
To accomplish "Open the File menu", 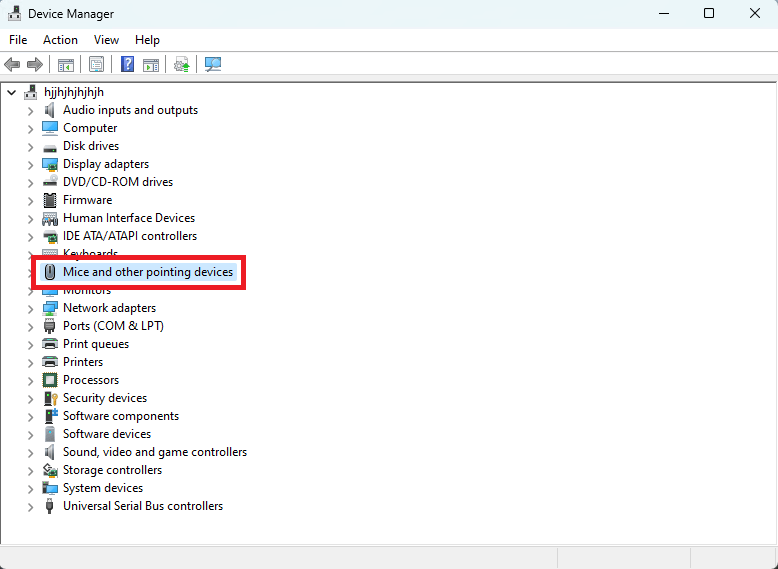I will tap(18, 40).
